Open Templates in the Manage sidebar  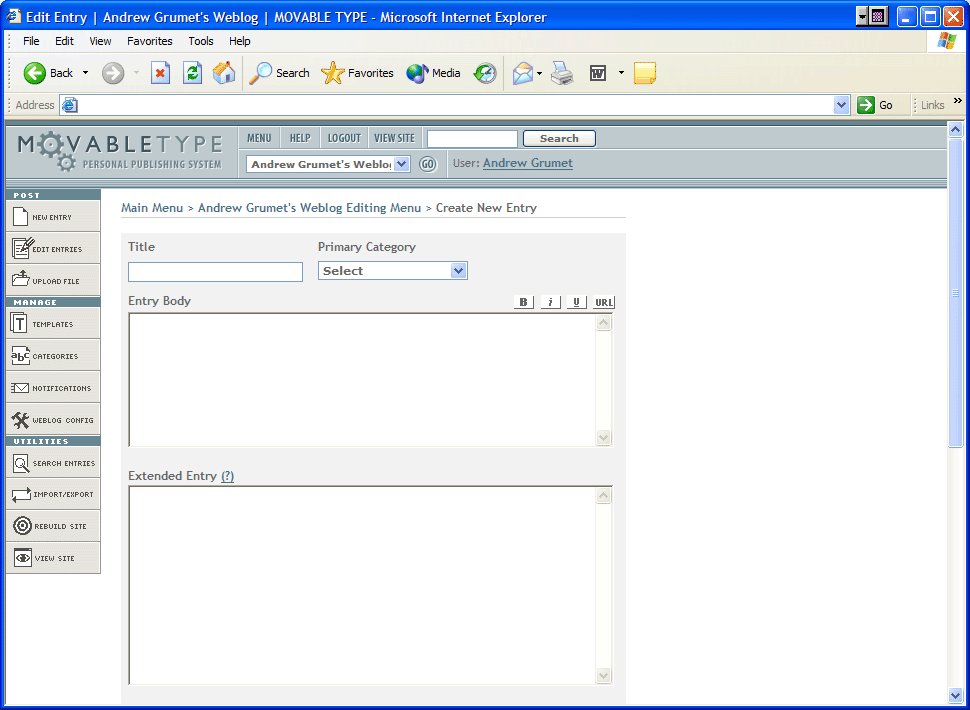pos(53,323)
